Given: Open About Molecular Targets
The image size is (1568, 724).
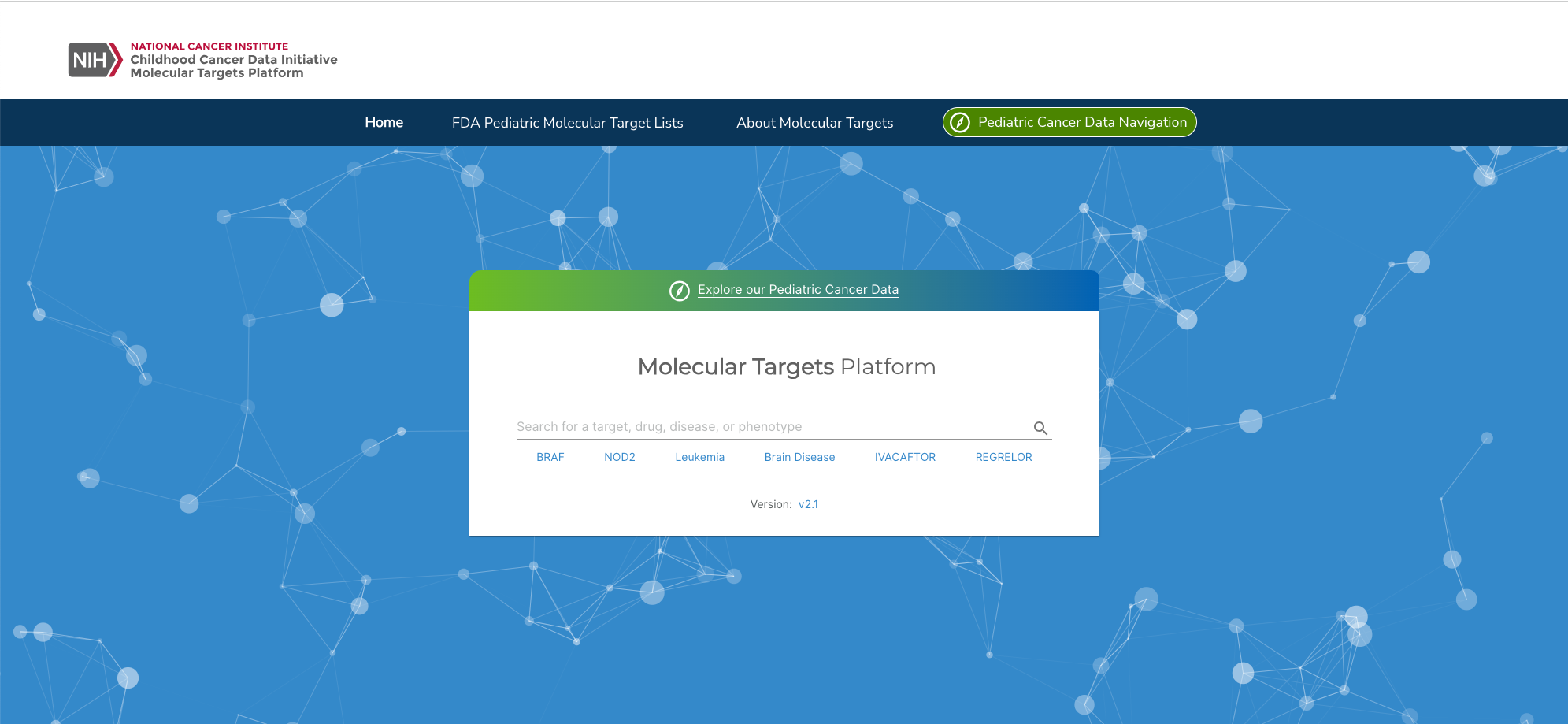Looking at the screenshot, I should pos(814,122).
